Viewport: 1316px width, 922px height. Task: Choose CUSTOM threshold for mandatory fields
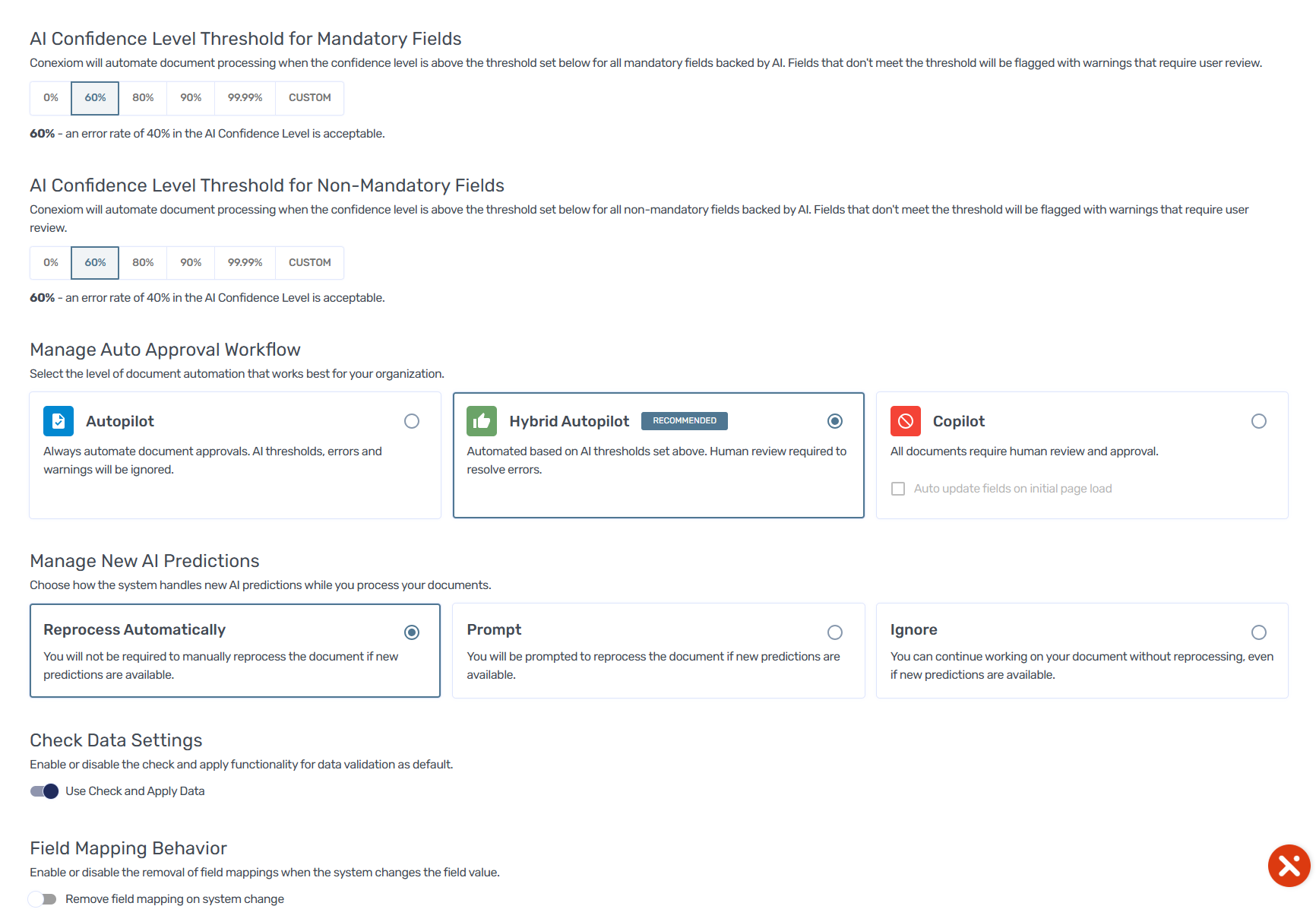(309, 98)
